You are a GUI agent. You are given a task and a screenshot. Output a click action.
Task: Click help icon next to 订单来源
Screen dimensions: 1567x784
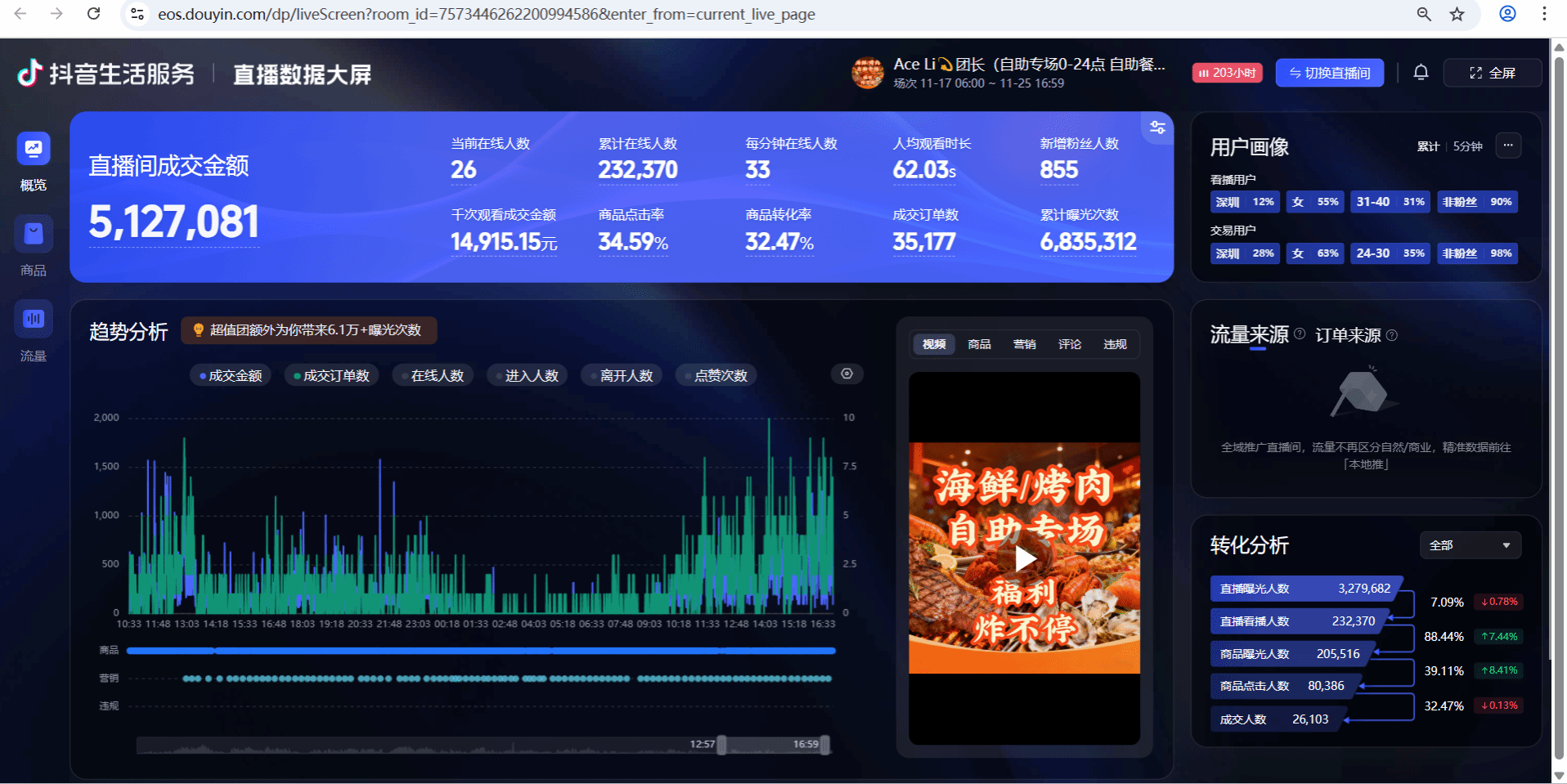1392,335
